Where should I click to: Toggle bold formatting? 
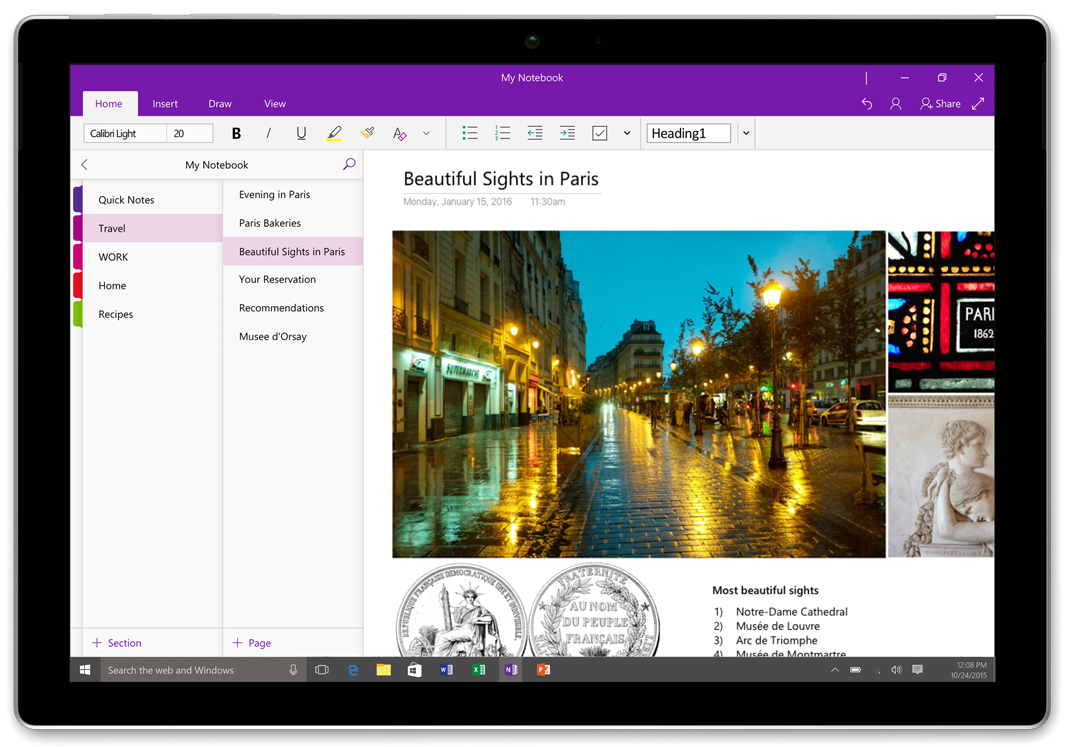236,133
